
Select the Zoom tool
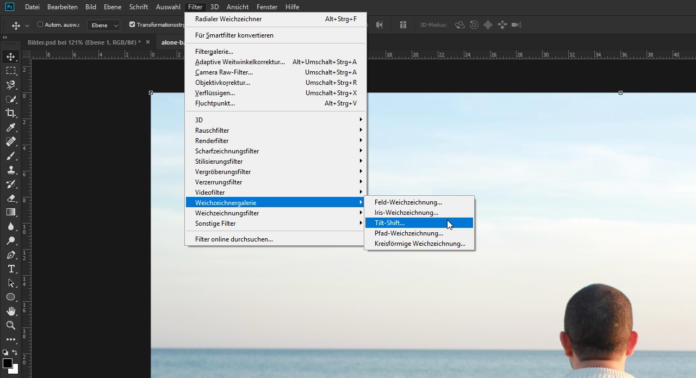[x=11, y=325]
